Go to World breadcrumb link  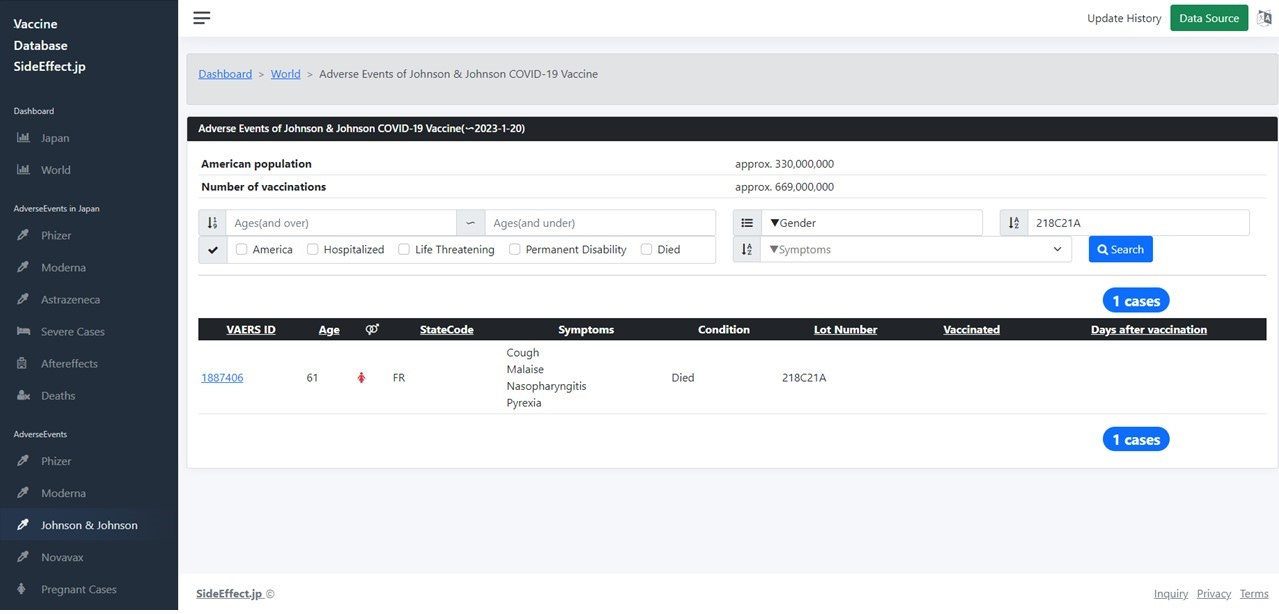tap(285, 74)
